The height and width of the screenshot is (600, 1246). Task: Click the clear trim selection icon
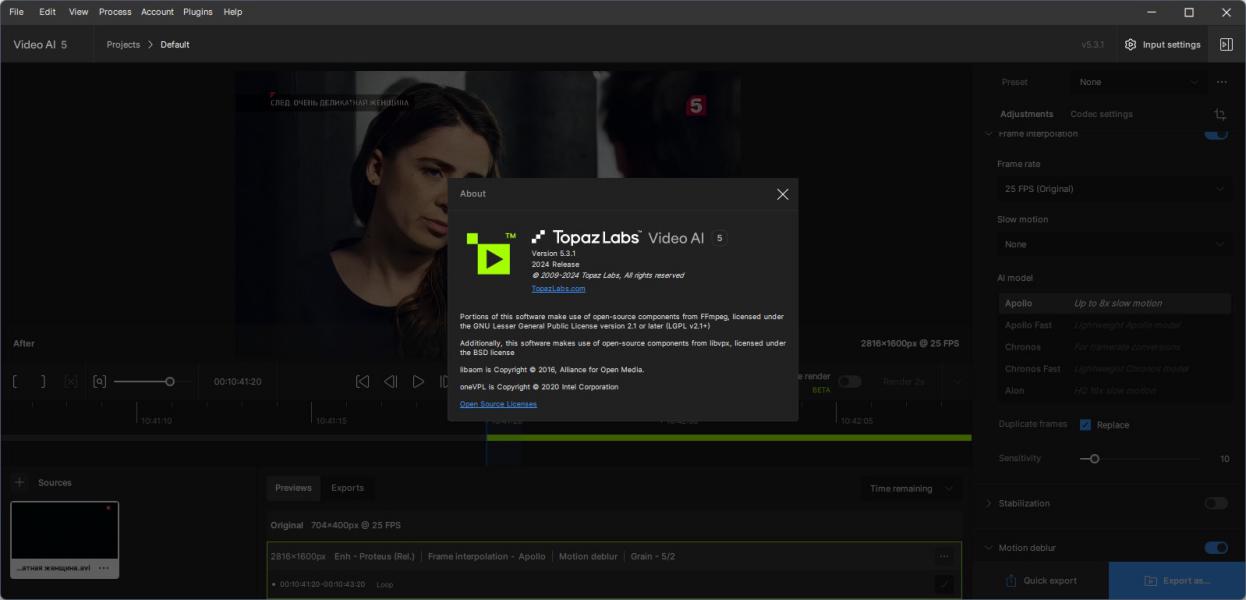70,382
